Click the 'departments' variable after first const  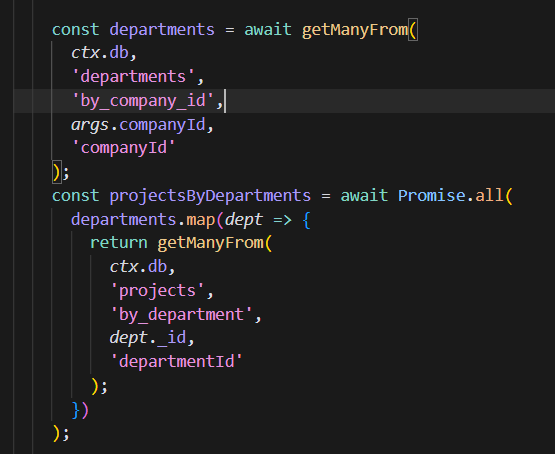click(162, 30)
